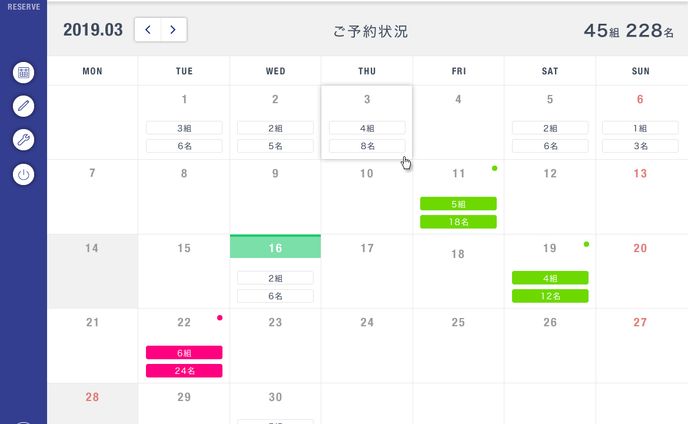This screenshot has height=424, width=688.
Task: Select the 8名 badge on Thursday 3
Action: click(x=367, y=146)
